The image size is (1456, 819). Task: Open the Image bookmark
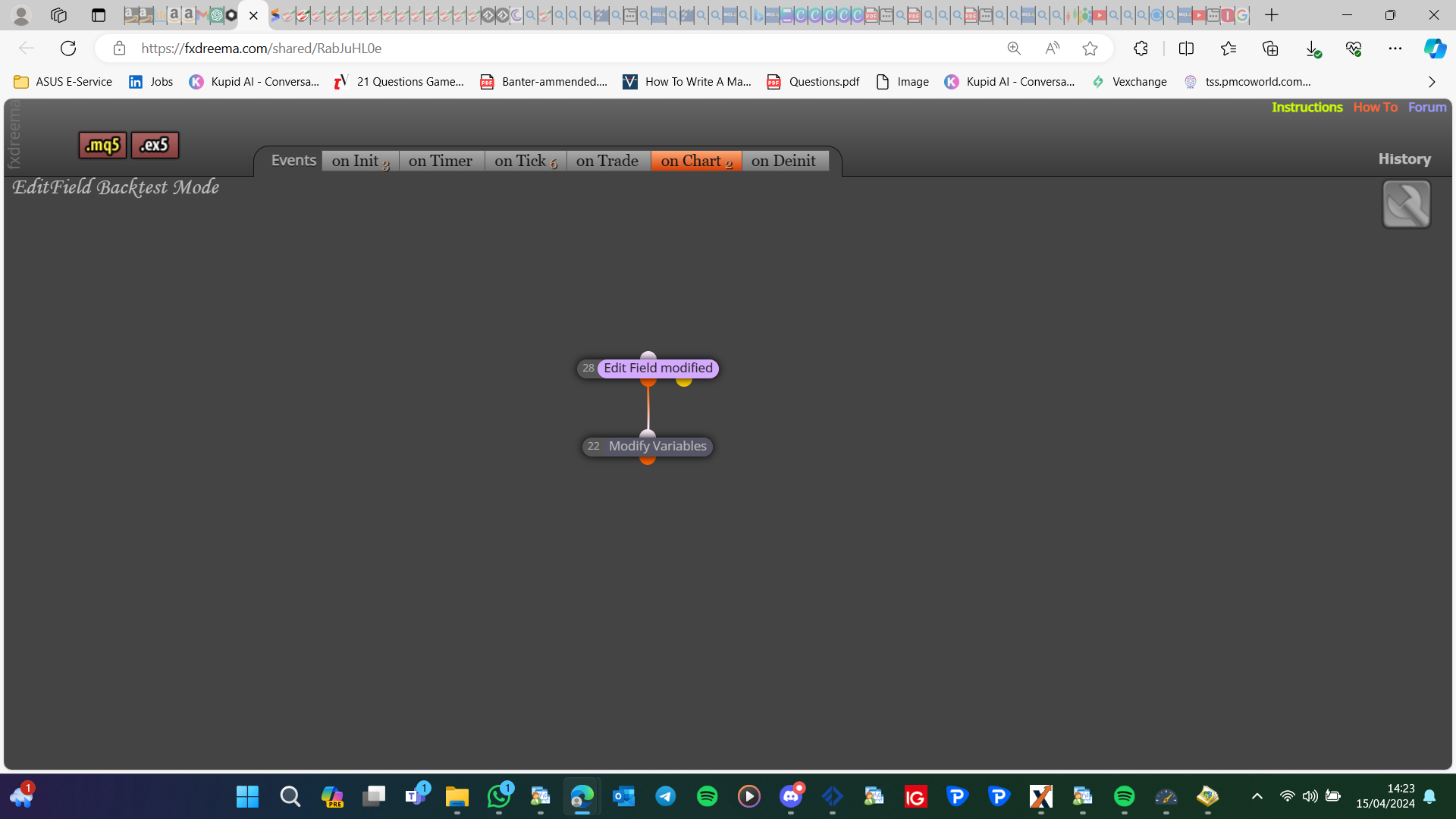(902, 82)
